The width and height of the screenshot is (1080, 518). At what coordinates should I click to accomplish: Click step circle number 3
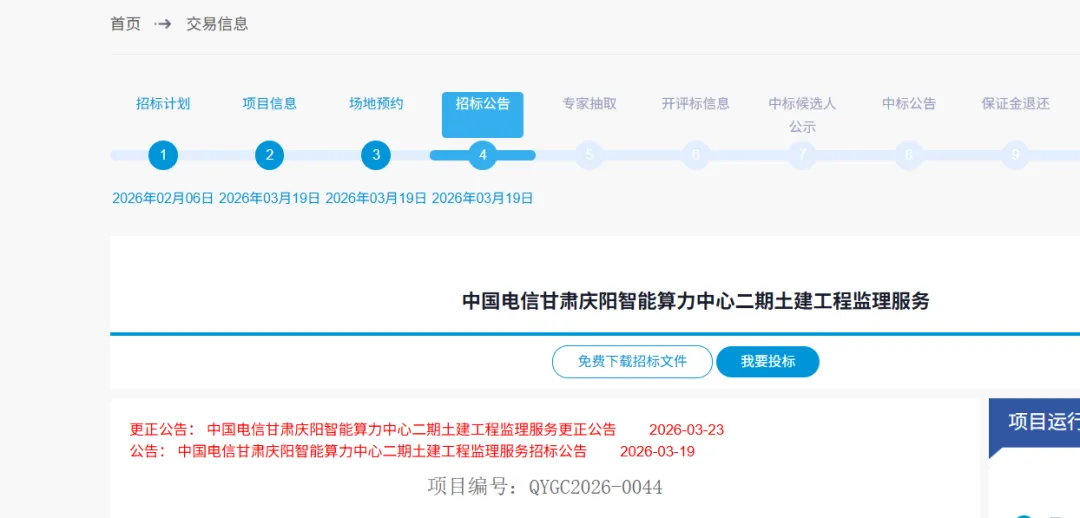pos(376,155)
